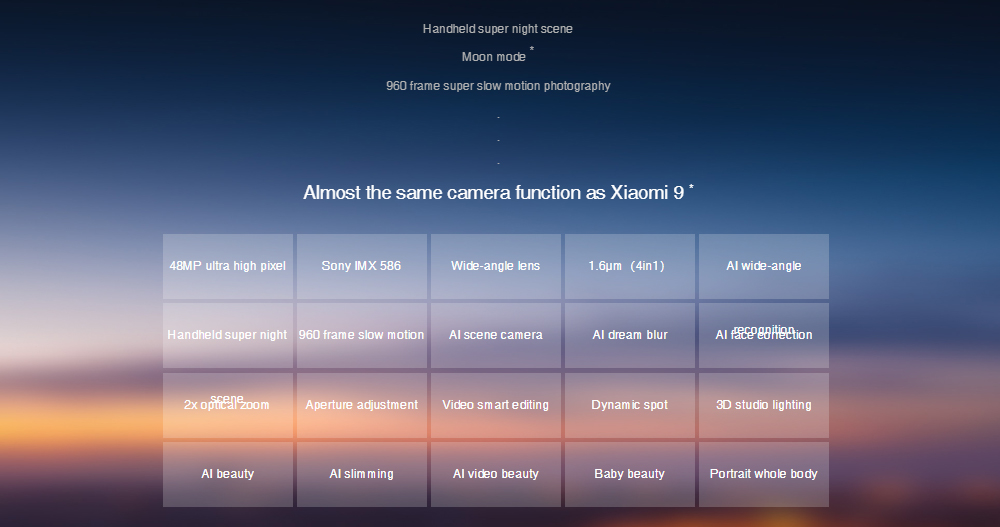Select the Sony IMX 586 tile
The image size is (1000, 527).
coord(362,266)
